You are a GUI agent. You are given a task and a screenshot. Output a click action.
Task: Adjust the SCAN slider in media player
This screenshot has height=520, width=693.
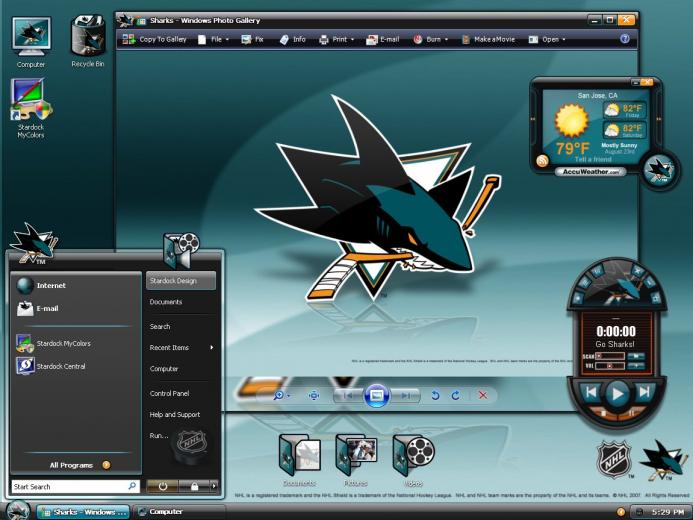(x=610, y=356)
